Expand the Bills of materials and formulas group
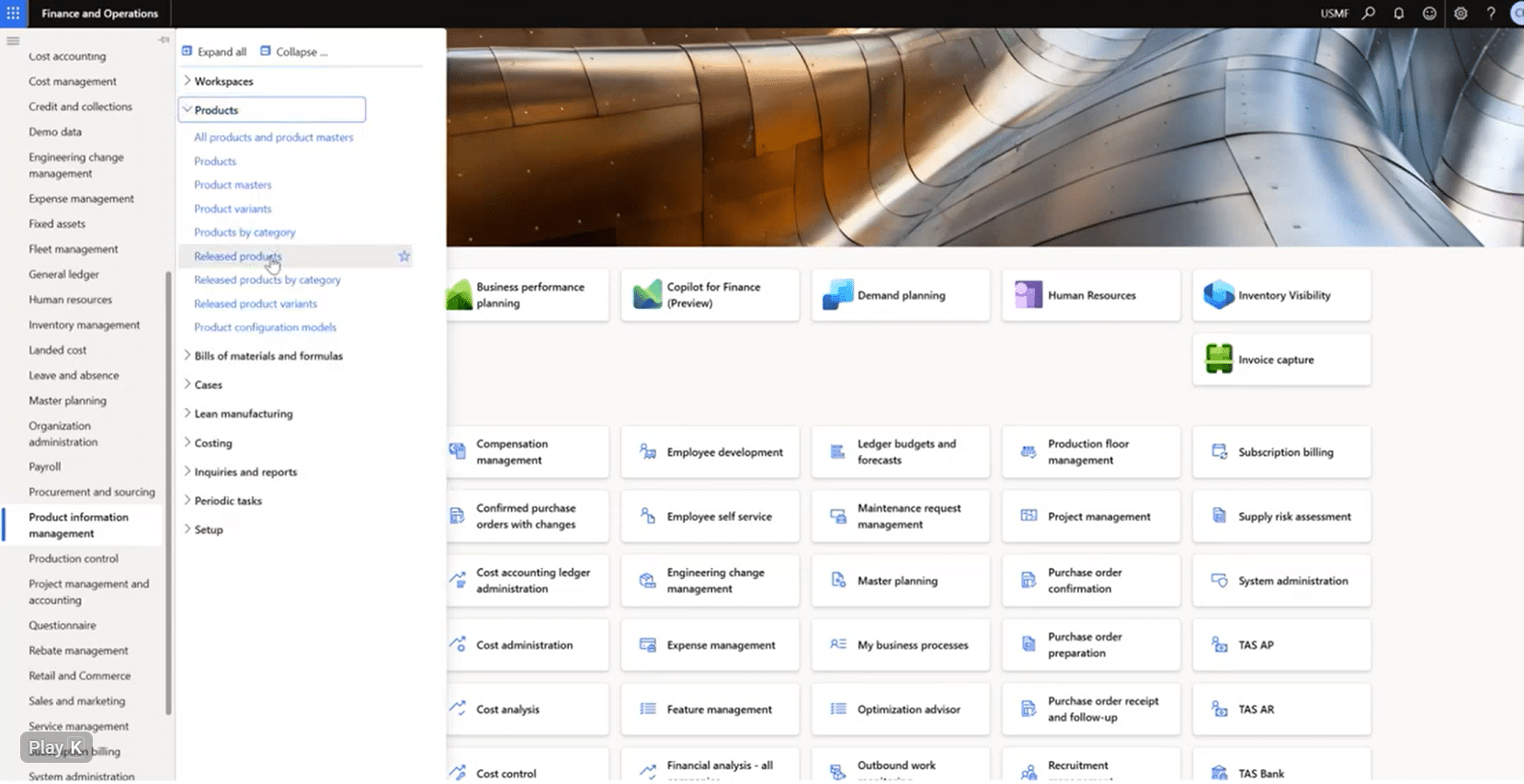1524x784 pixels. tap(188, 356)
